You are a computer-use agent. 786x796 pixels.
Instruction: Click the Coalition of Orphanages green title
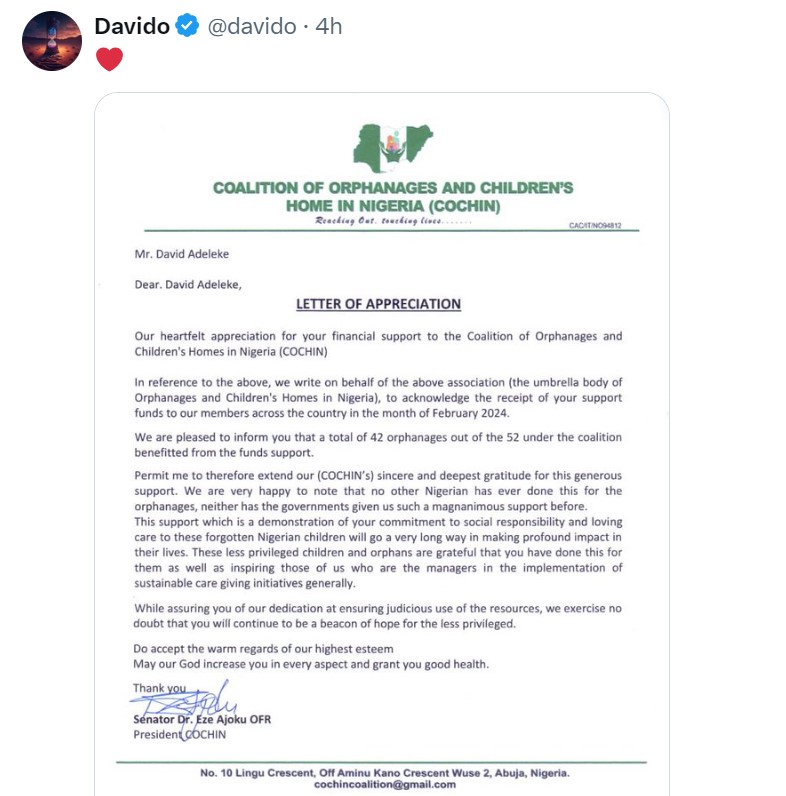coord(392,196)
